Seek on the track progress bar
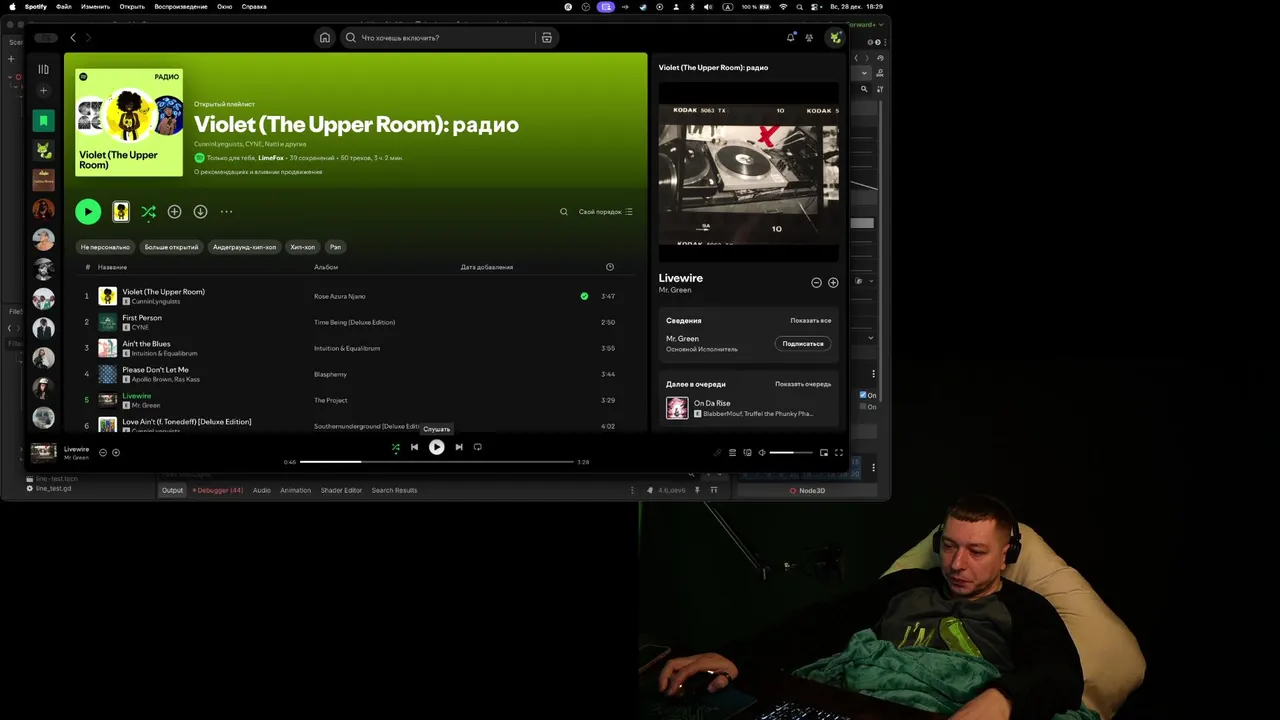 click(437, 462)
